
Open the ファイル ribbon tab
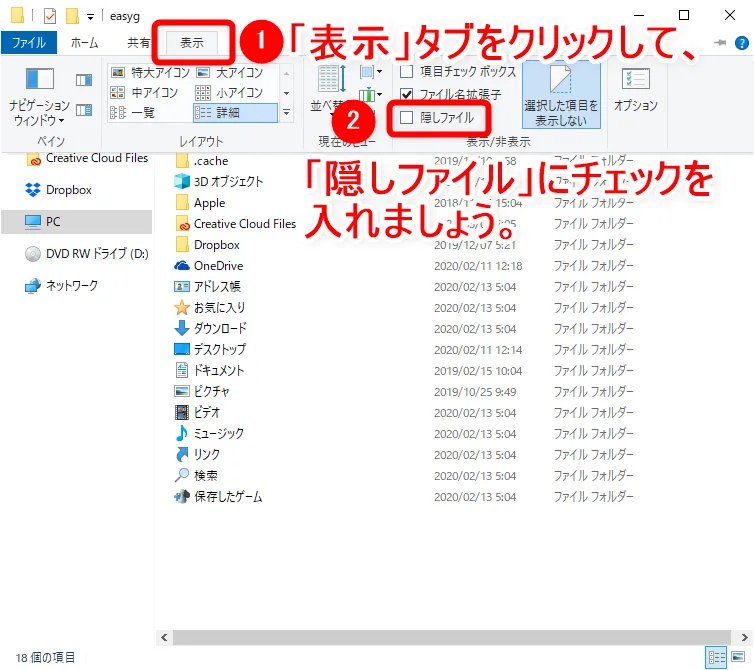pyautogui.click(x=29, y=43)
